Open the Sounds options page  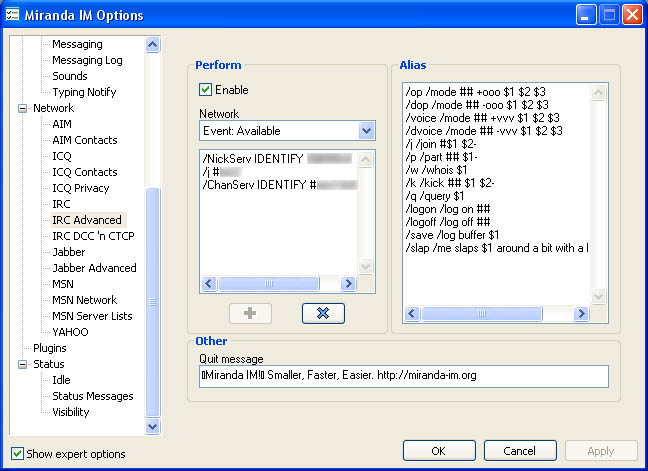click(x=70, y=76)
